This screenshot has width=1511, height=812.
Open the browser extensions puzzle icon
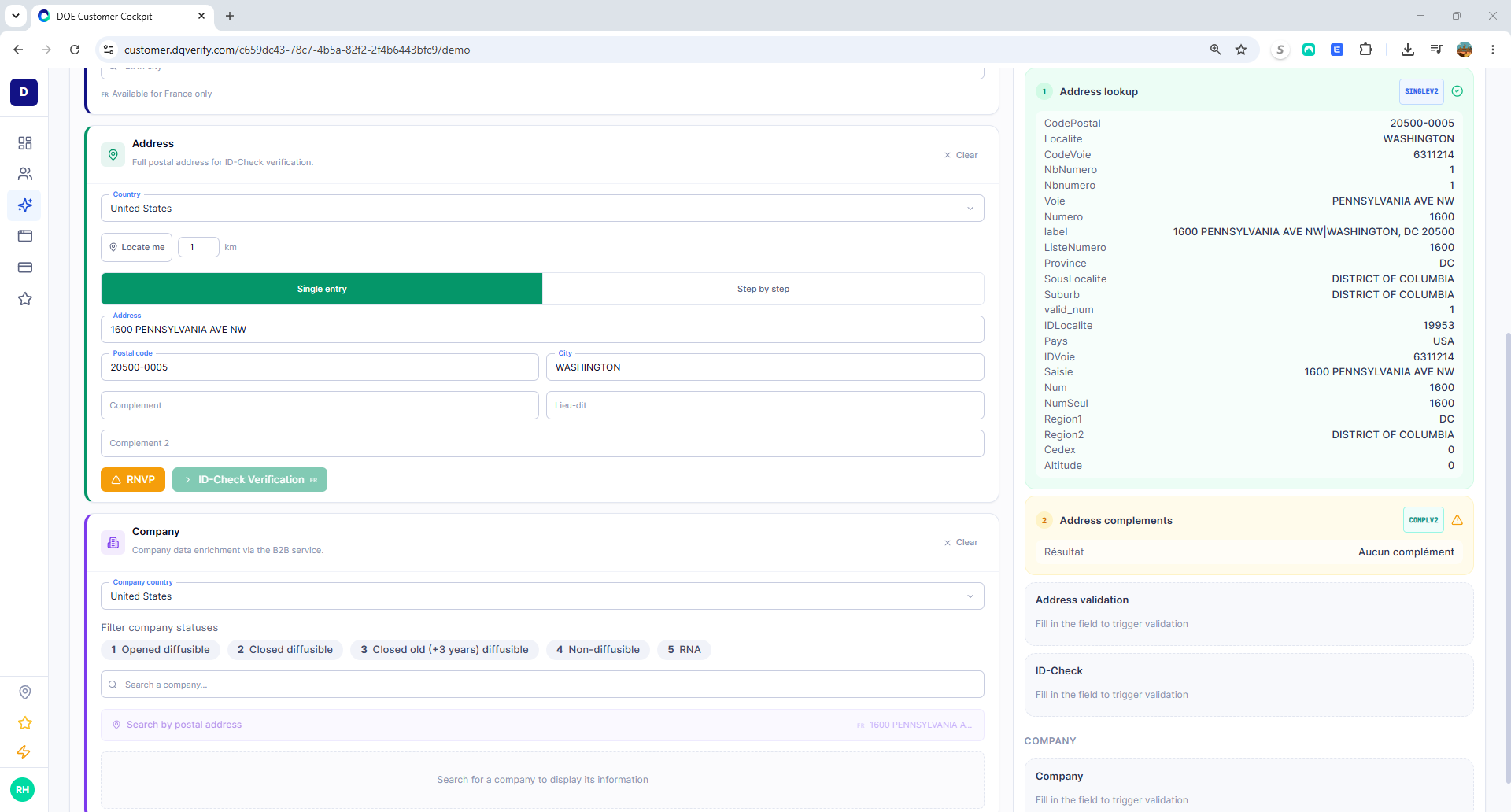[x=1365, y=50]
